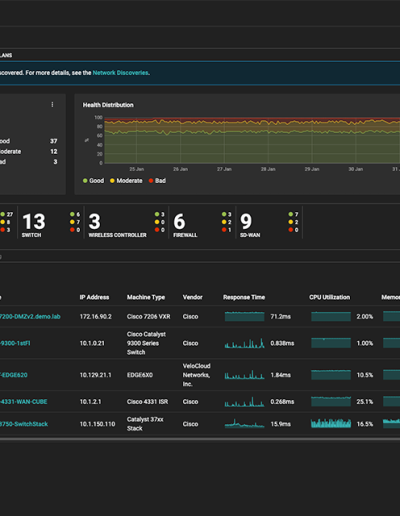
Task: Select IP address 10.1.2.1
Action: [90, 402]
